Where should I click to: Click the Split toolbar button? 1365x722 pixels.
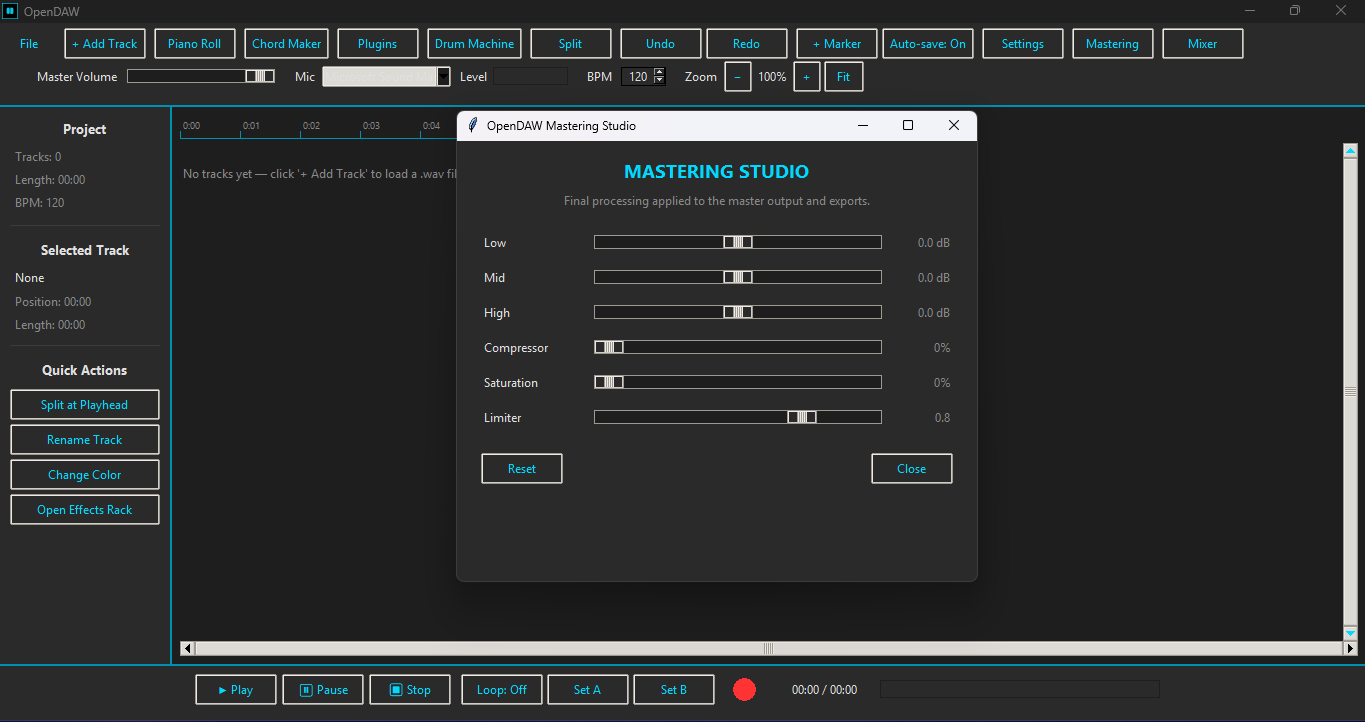pos(571,44)
